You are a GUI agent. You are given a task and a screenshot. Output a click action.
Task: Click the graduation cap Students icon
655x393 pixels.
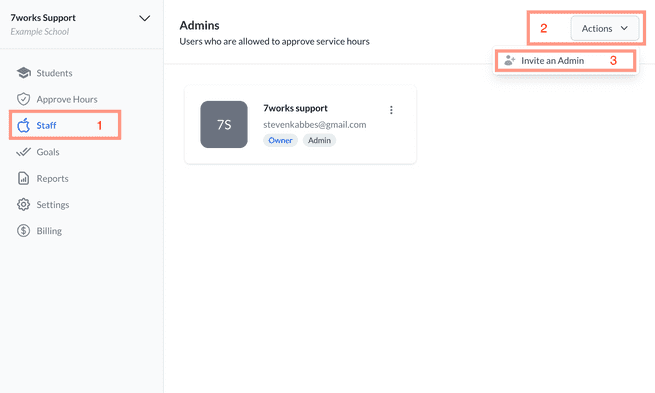pos(23,73)
